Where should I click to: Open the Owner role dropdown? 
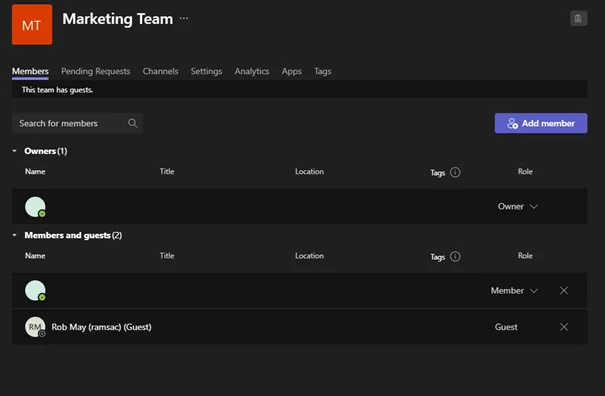(x=517, y=206)
